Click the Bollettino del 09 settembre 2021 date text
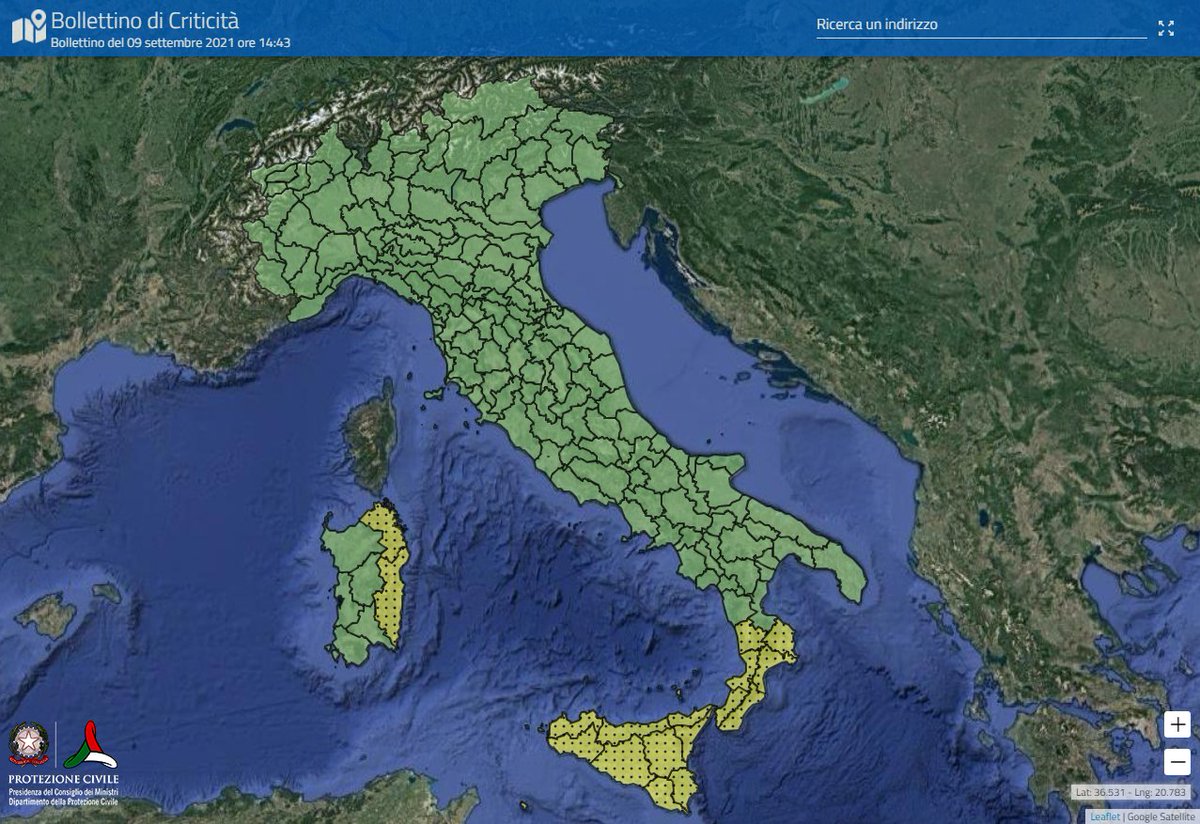Viewport: 1200px width, 824px height. pyautogui.click(x=171, y=43)
